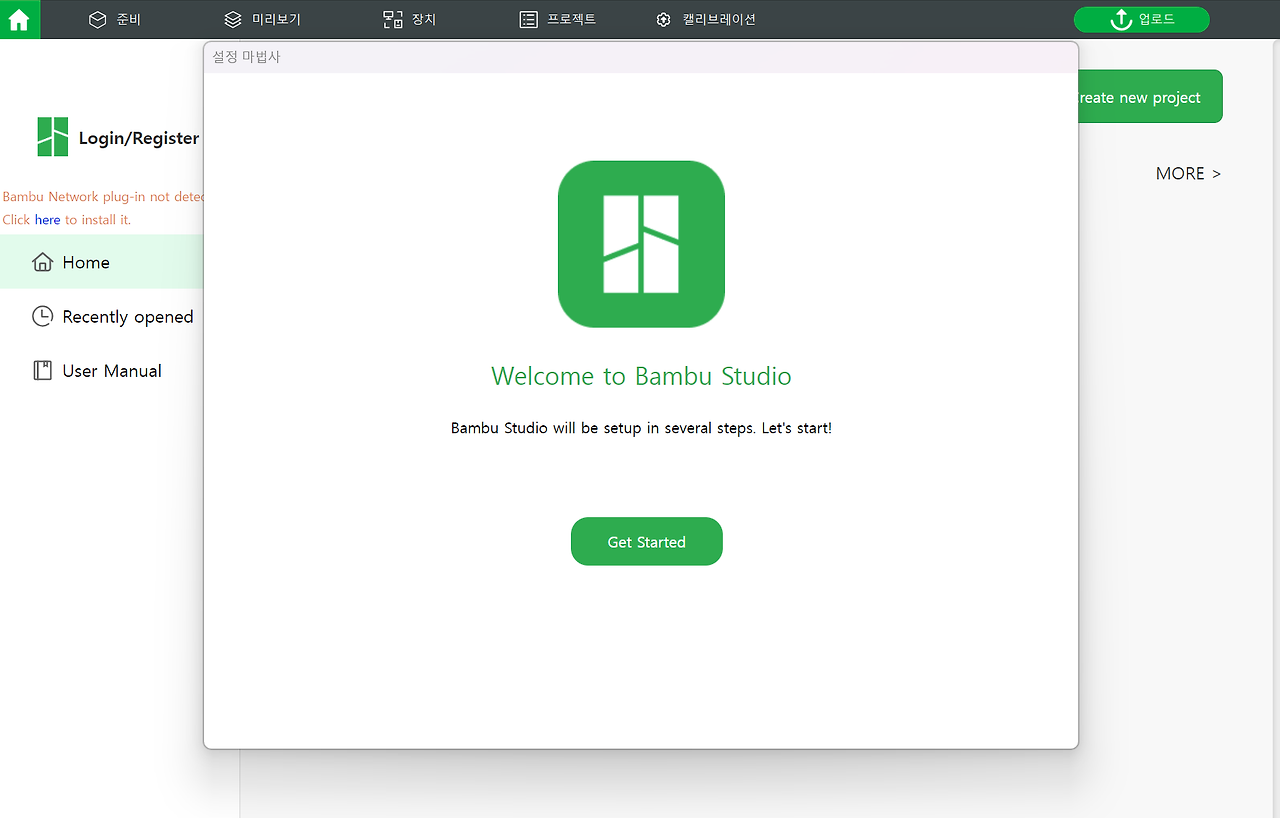Select the 프로젝트 tab
Image resolution: width=1280 pixels, height=818 pixels.
tap(558, 19)
